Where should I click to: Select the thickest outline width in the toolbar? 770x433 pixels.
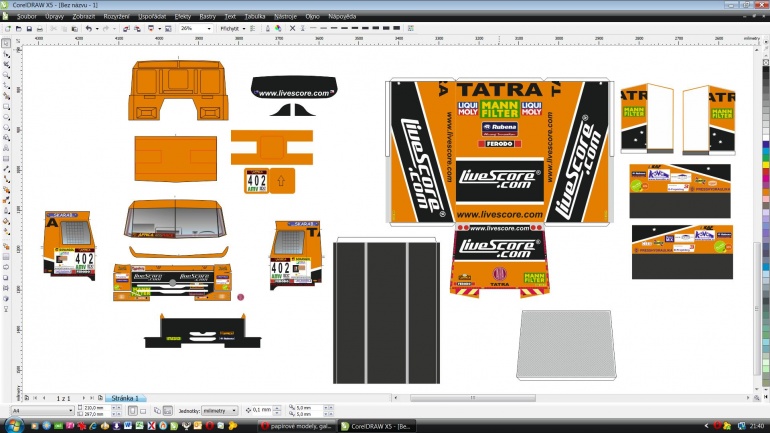point(397,28)
